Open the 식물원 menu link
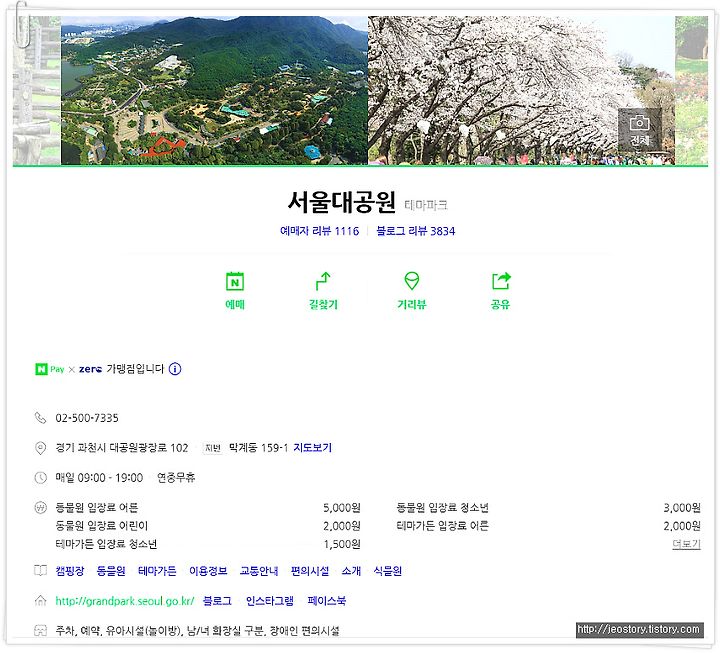The width and height of the screenshot is (720, 653). 388,571
